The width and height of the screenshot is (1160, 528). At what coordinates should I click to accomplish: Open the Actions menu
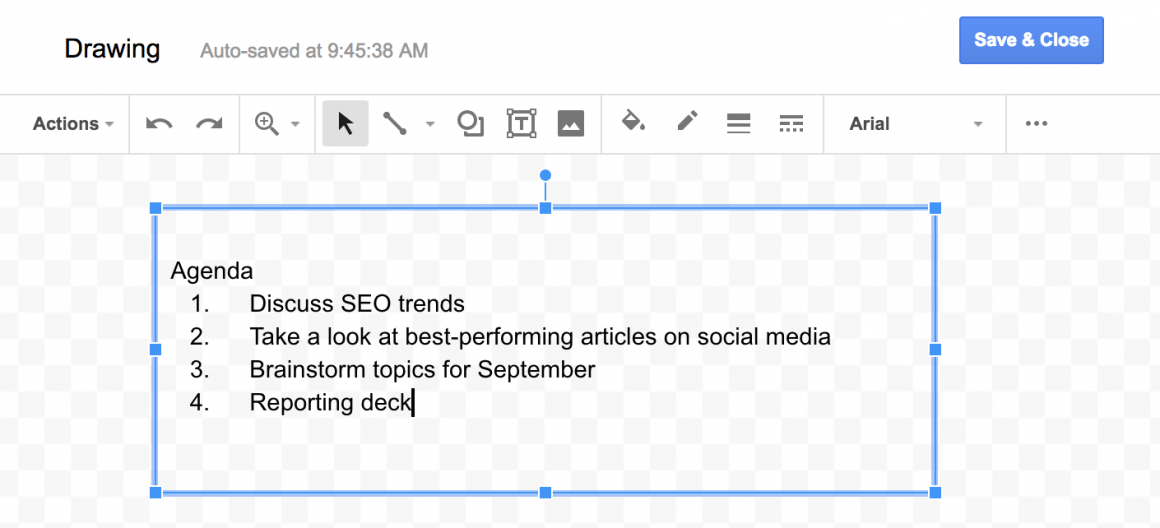[x=73, y=123]
